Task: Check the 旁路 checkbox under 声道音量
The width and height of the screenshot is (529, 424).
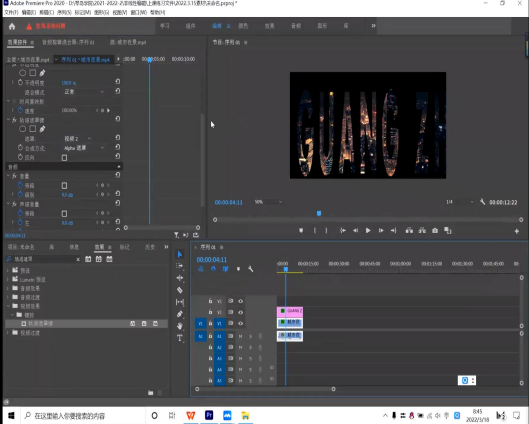Action: 64,214
